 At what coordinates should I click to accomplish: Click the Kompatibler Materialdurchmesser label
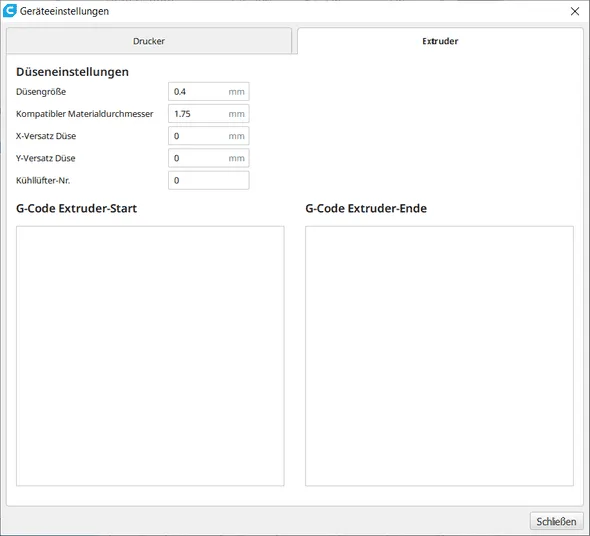85,114
